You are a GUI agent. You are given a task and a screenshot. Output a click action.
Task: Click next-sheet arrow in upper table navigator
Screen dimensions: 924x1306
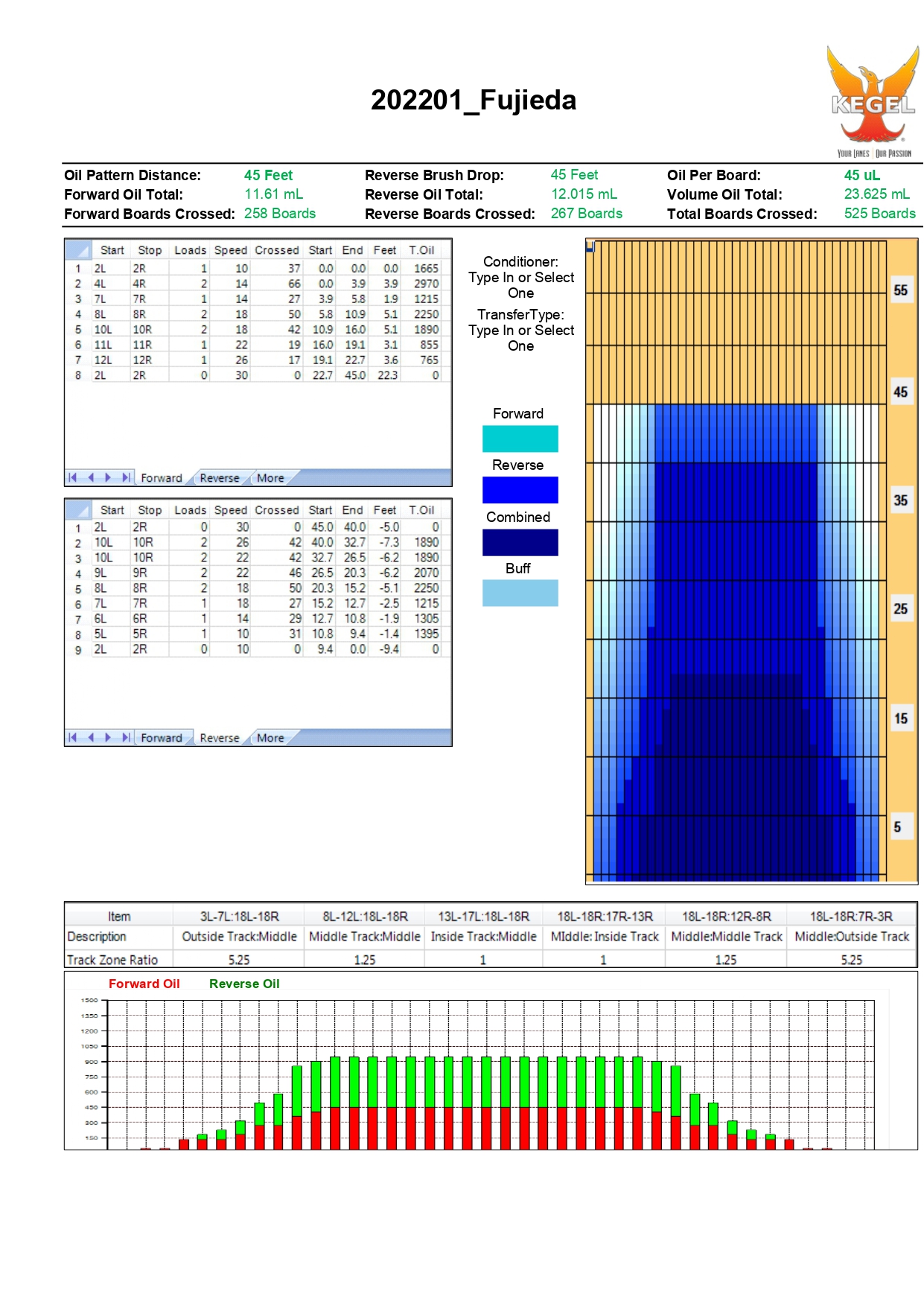click(x=108, y=477)
